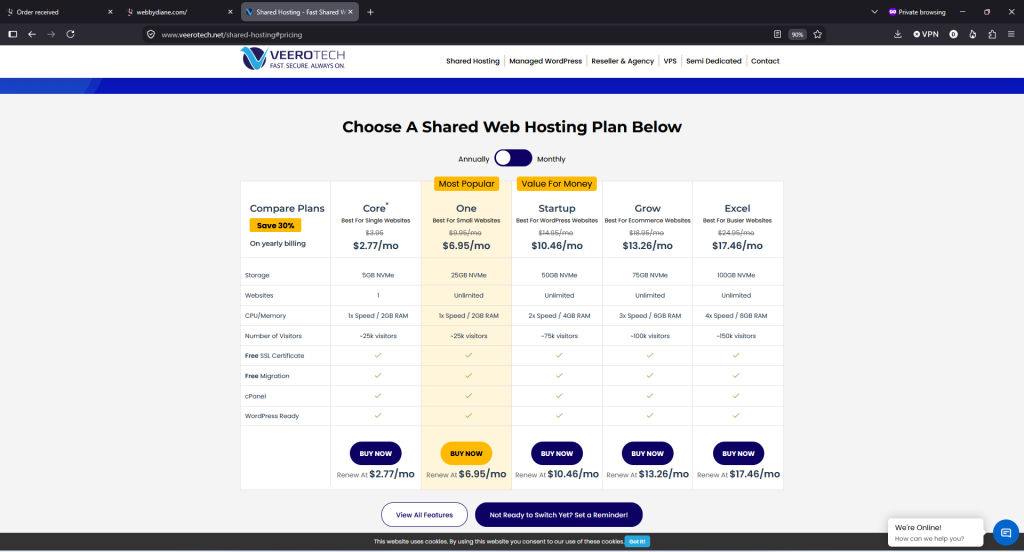This screenshot has height=552, width=1024.
Task: Toggle Annually/Monthly billing switch
Action: [x=513, y=158]
